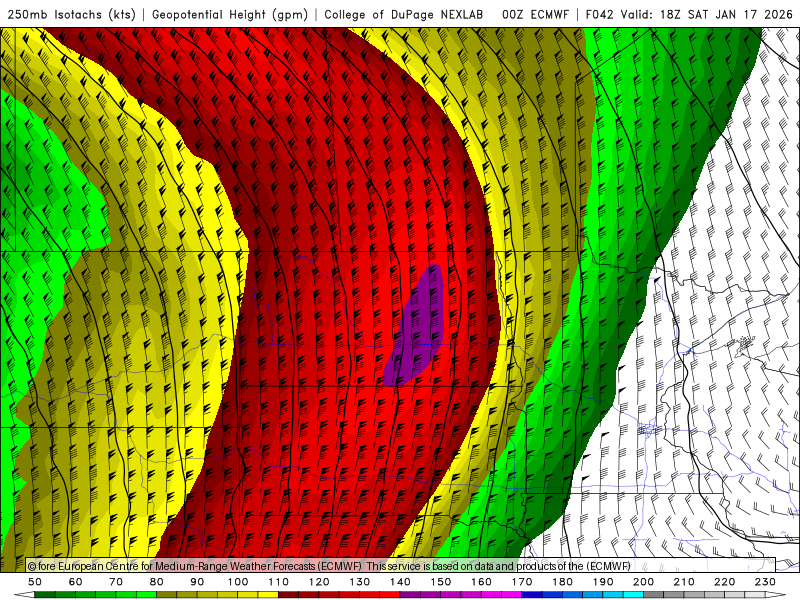The width and height of the screenshot is (800, 600).
Task: Click the "250mb Isotachs (kts)" title text
Action: tap(71, 14)
